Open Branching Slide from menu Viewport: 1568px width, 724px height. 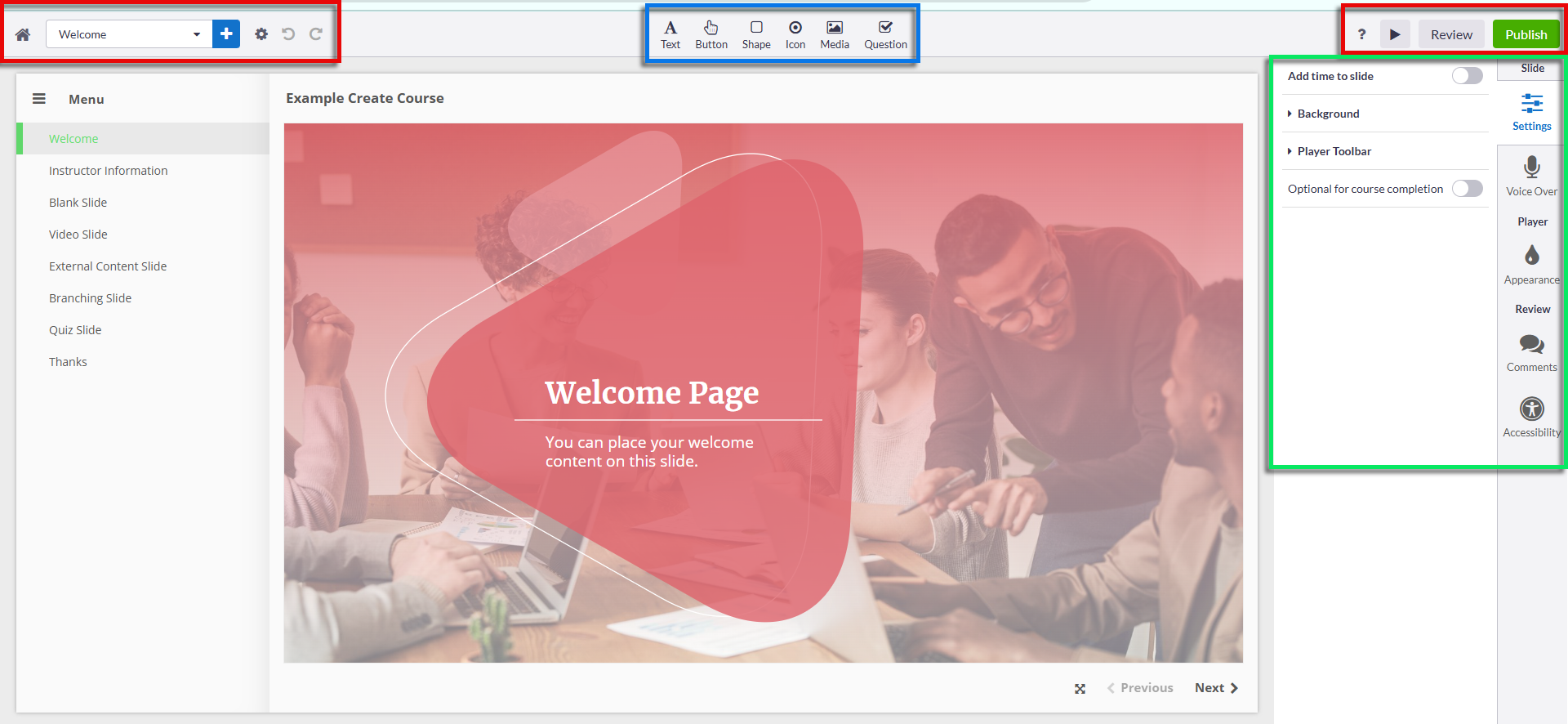click(x=90, y=298)
